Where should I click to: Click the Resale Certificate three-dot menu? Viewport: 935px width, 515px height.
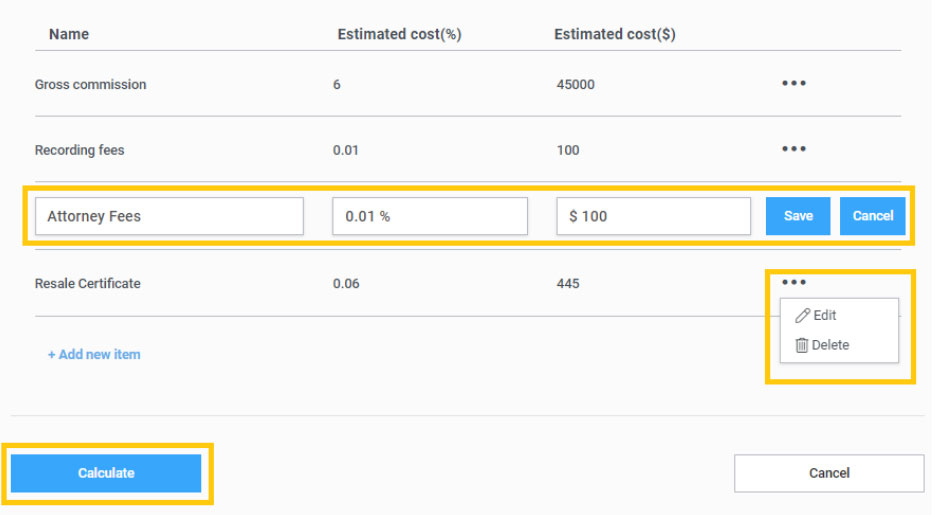pos(793,283)
